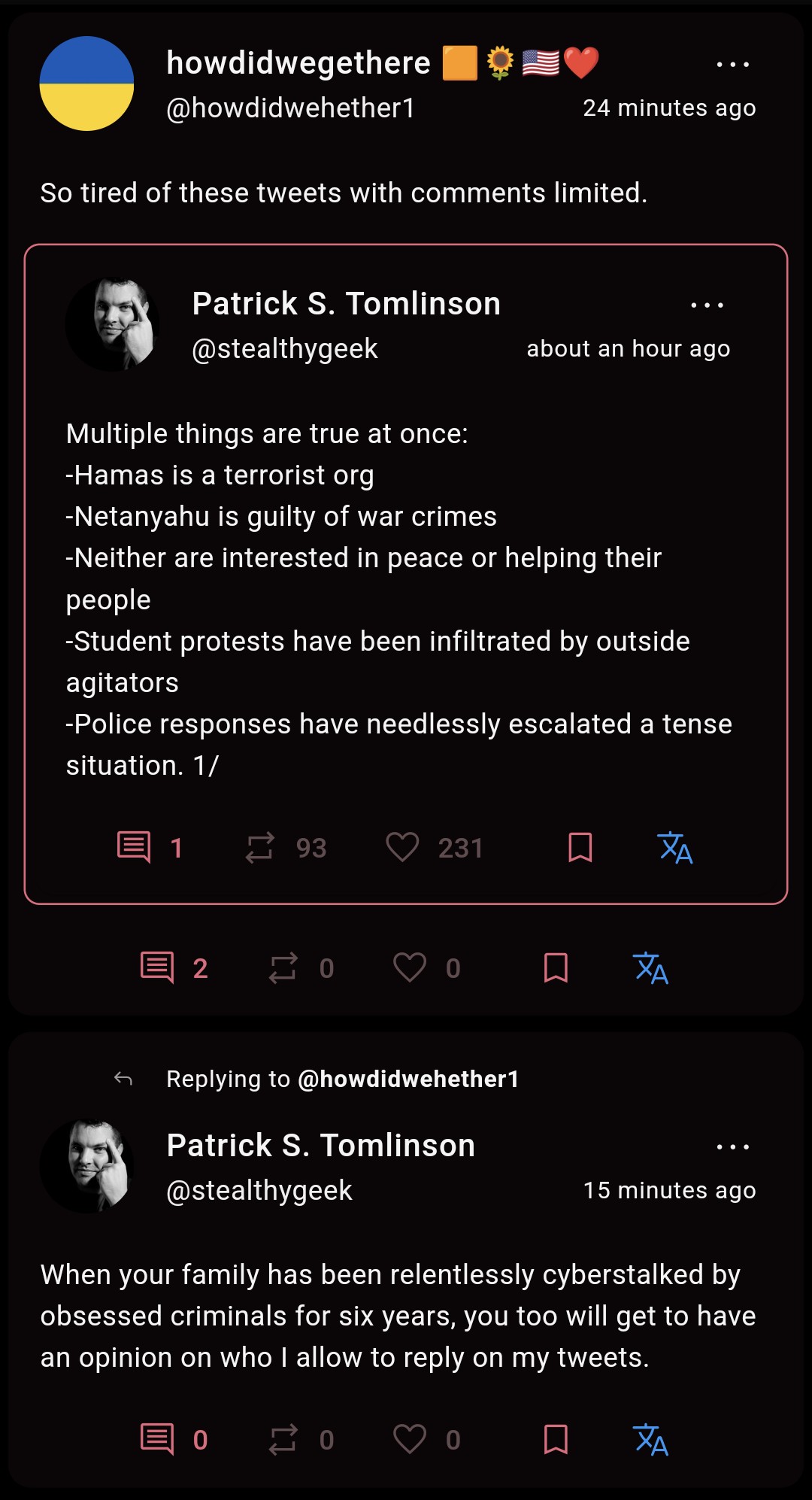Open replies on howdidwegethere's post
This screenshot has width=812, height=1500.
[x=157, y=967]
